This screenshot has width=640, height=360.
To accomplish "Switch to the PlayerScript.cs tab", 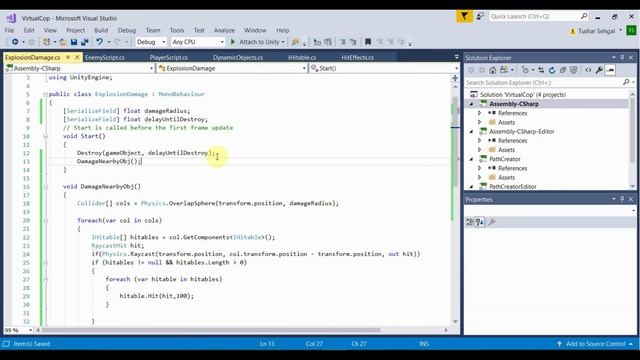I will point(169,58).
